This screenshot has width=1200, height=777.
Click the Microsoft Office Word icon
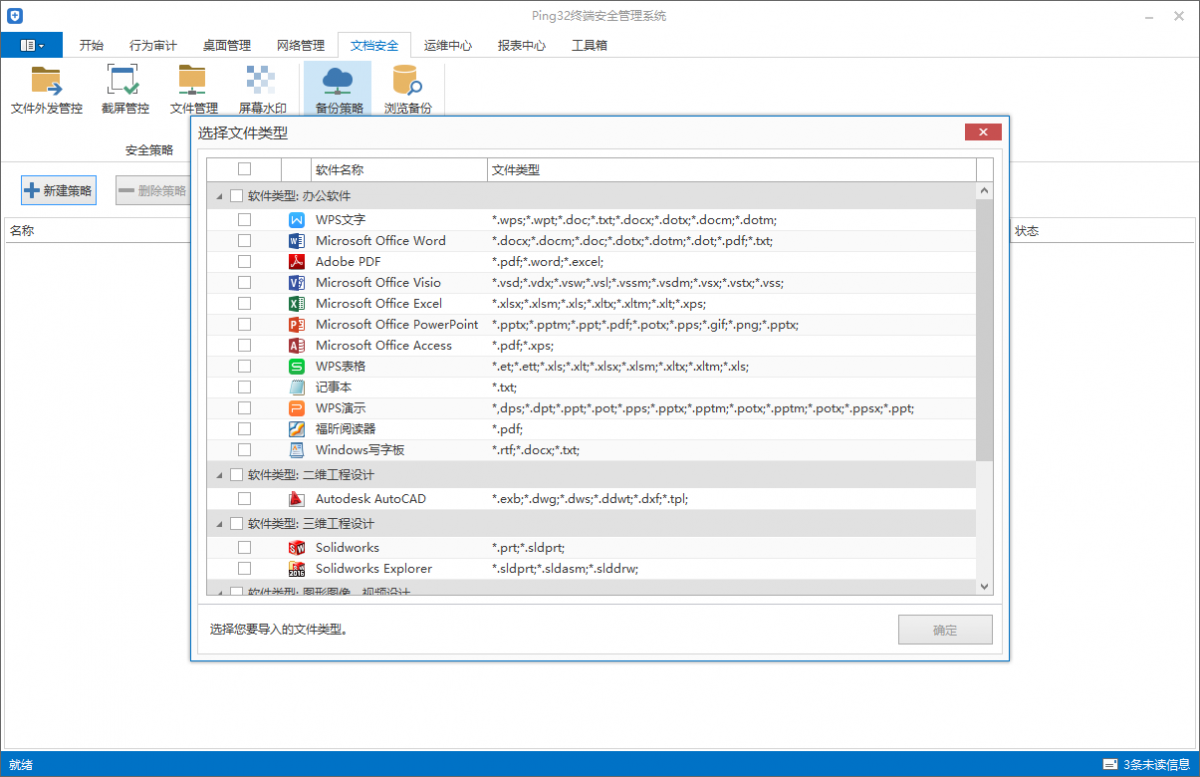click(296, 241)
